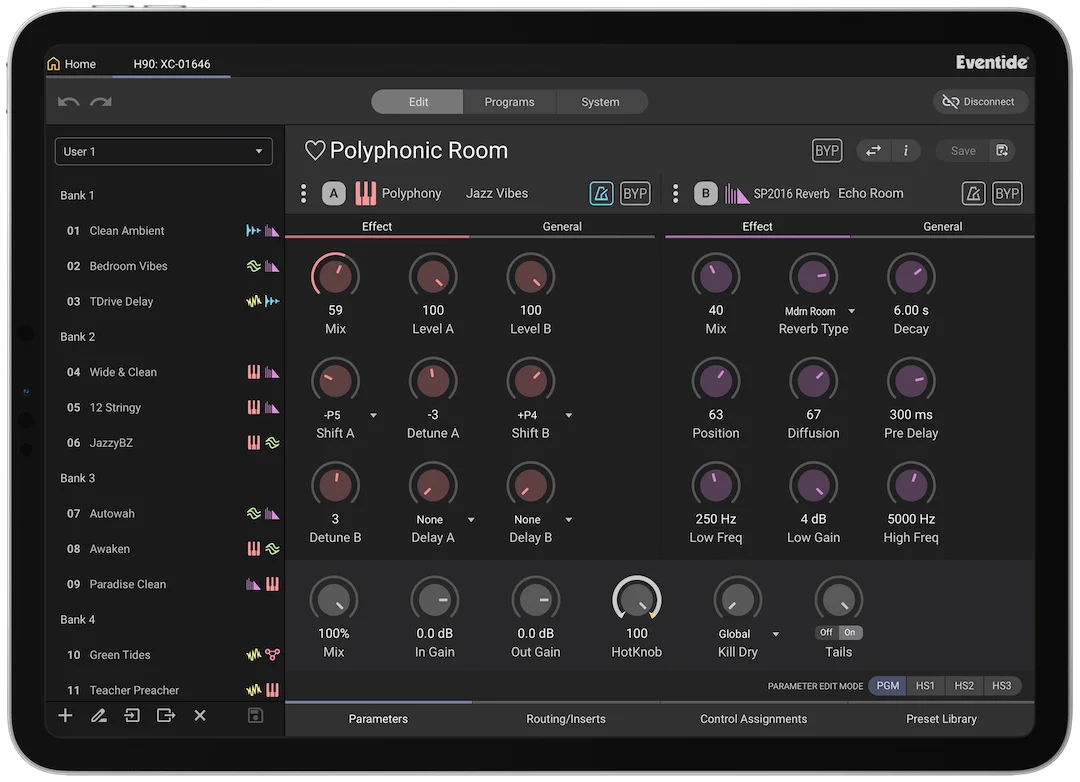This screenshot has height=782, width=1080.
Task: Open the three-dot menu for algorithm A
Action: click(303, 194)
